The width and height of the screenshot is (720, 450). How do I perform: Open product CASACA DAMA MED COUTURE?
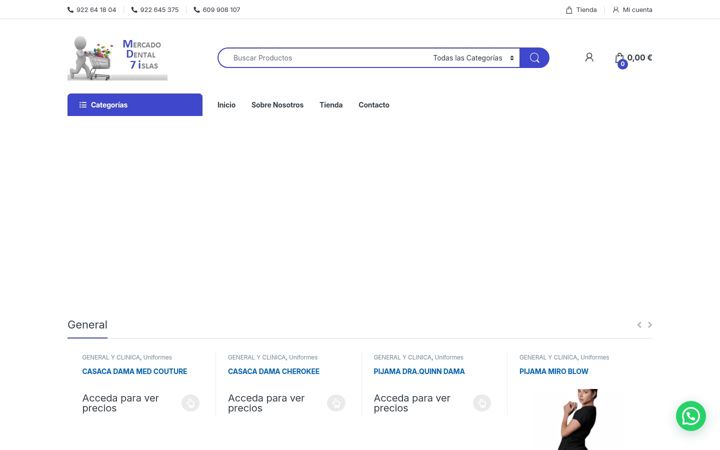(135, 371)
